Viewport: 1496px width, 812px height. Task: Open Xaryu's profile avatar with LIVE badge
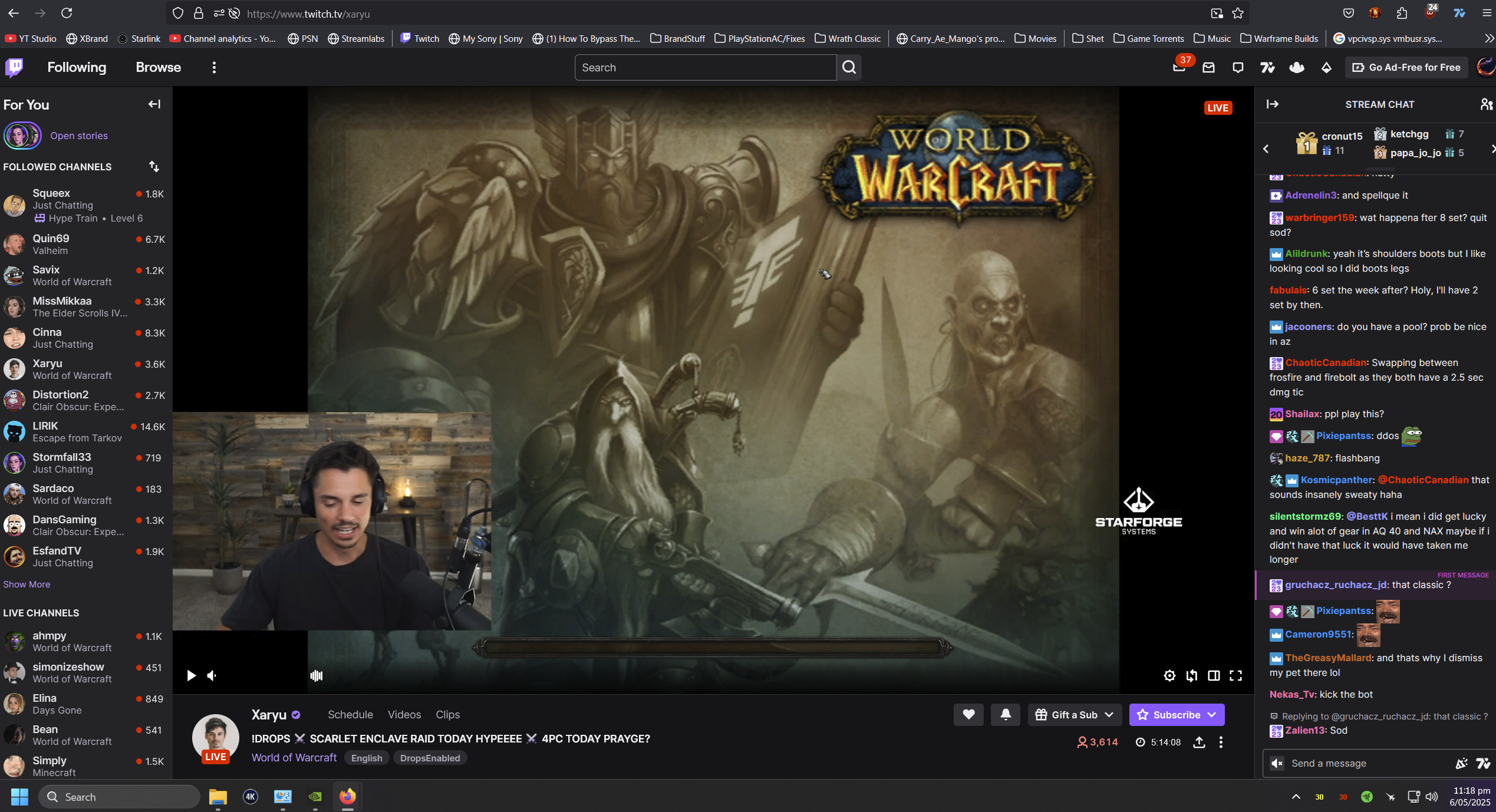(x=216, y=738)
